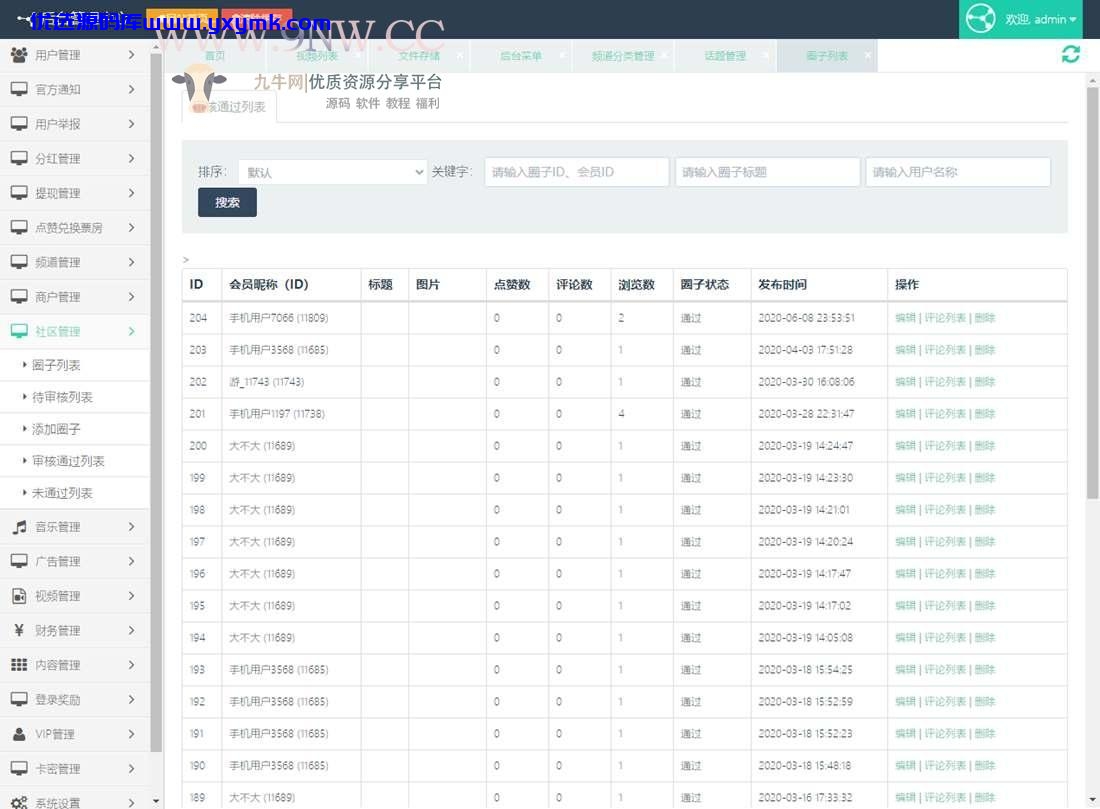This screenshot has height=809, width=1100.
Task: Close the 文件存储 tab with its X
Action: (460, 55)
